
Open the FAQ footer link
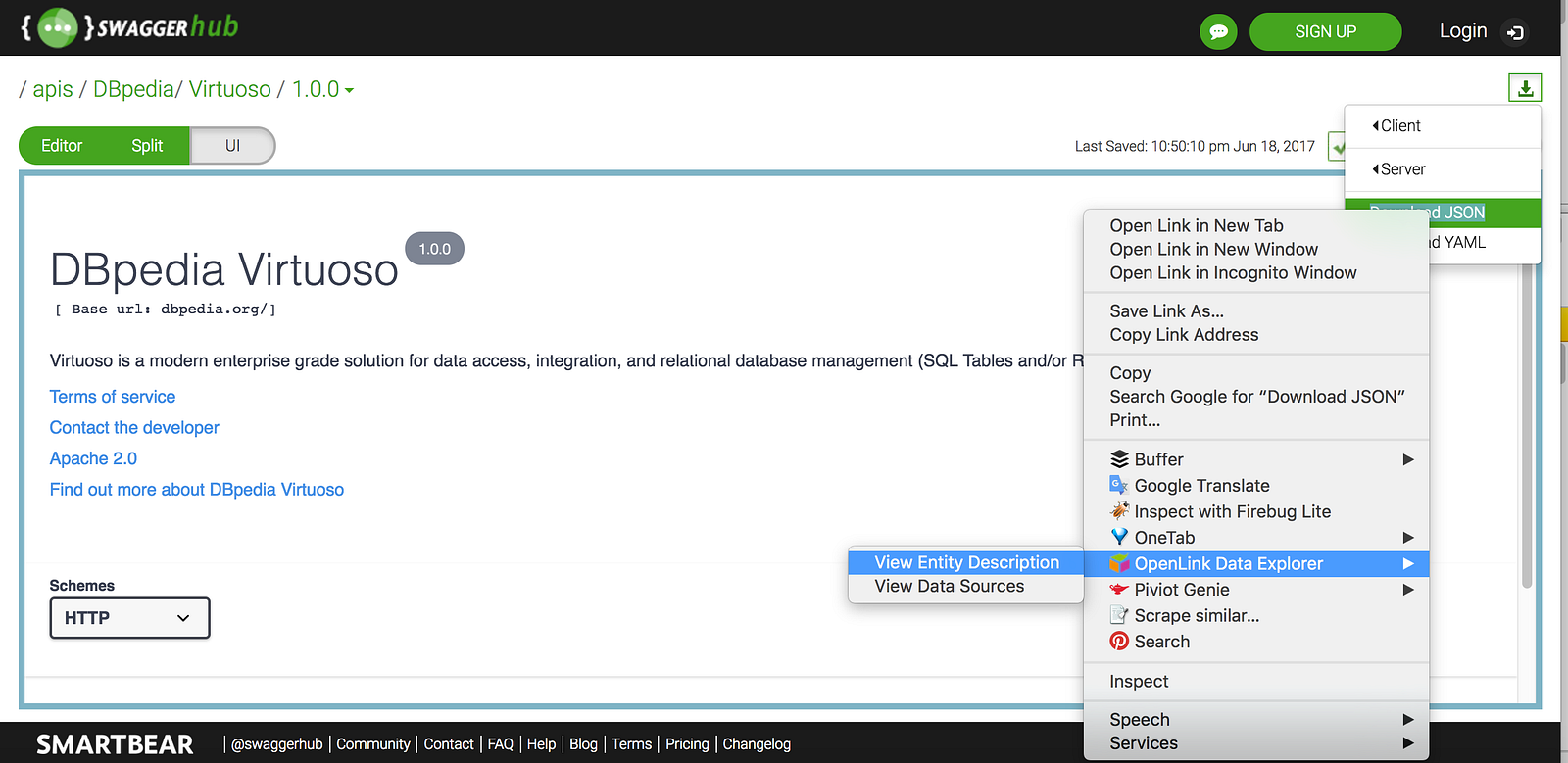[x=501, y=744]
